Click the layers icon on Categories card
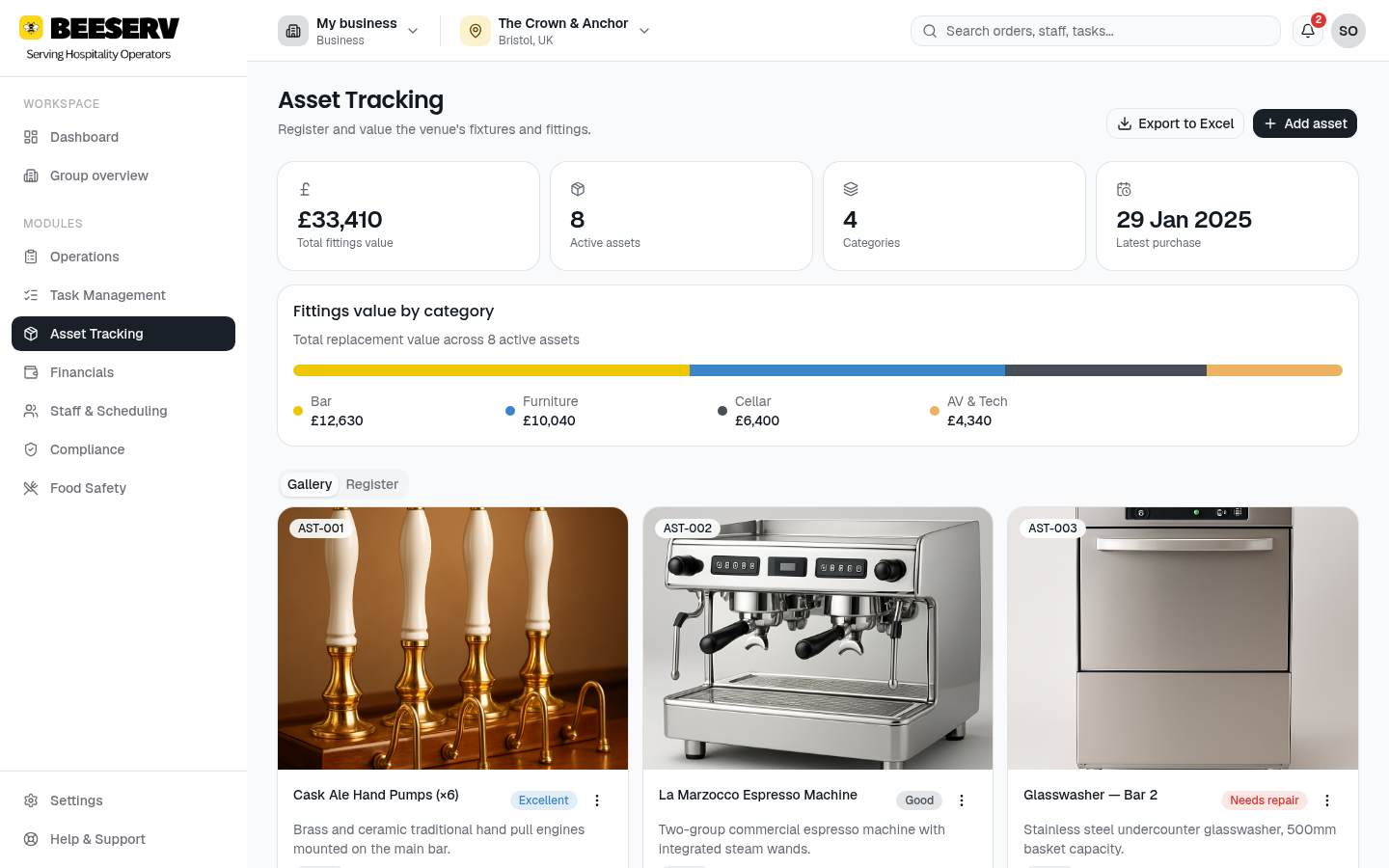The image size is (1389, 868). 851,189
